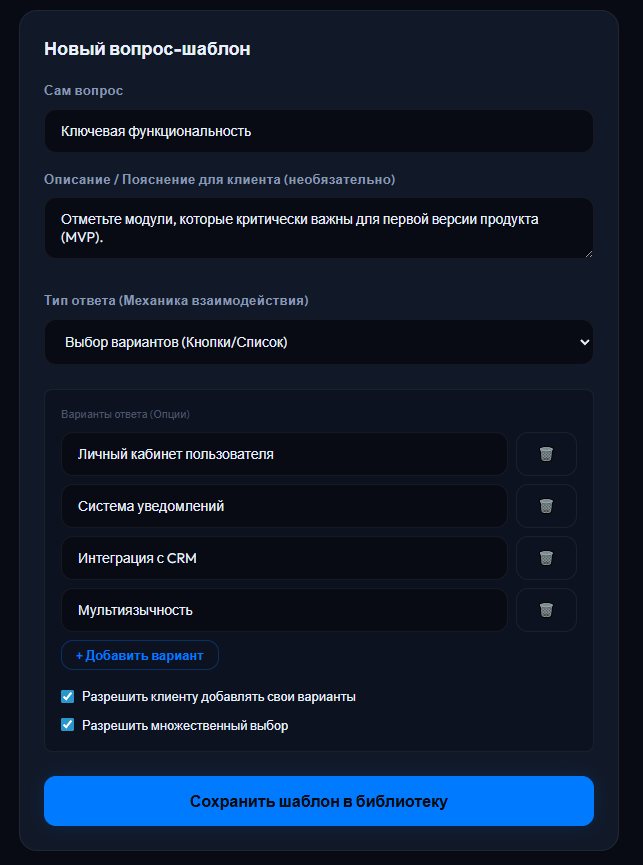
Task: Click the "Тип ответа (Механика взаимодействия)" label
Action: coord(176,301)
